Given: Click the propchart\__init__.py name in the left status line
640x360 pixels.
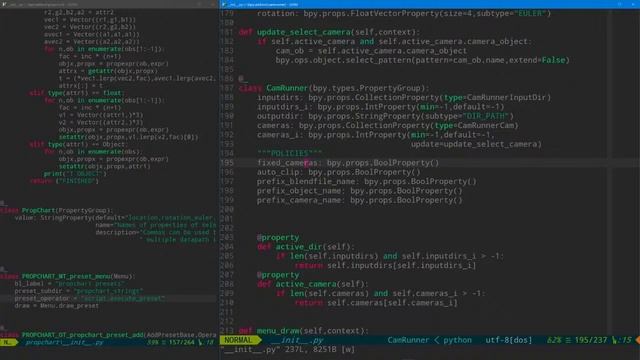Looking at the screenshot, I should (x=65, y=342).
